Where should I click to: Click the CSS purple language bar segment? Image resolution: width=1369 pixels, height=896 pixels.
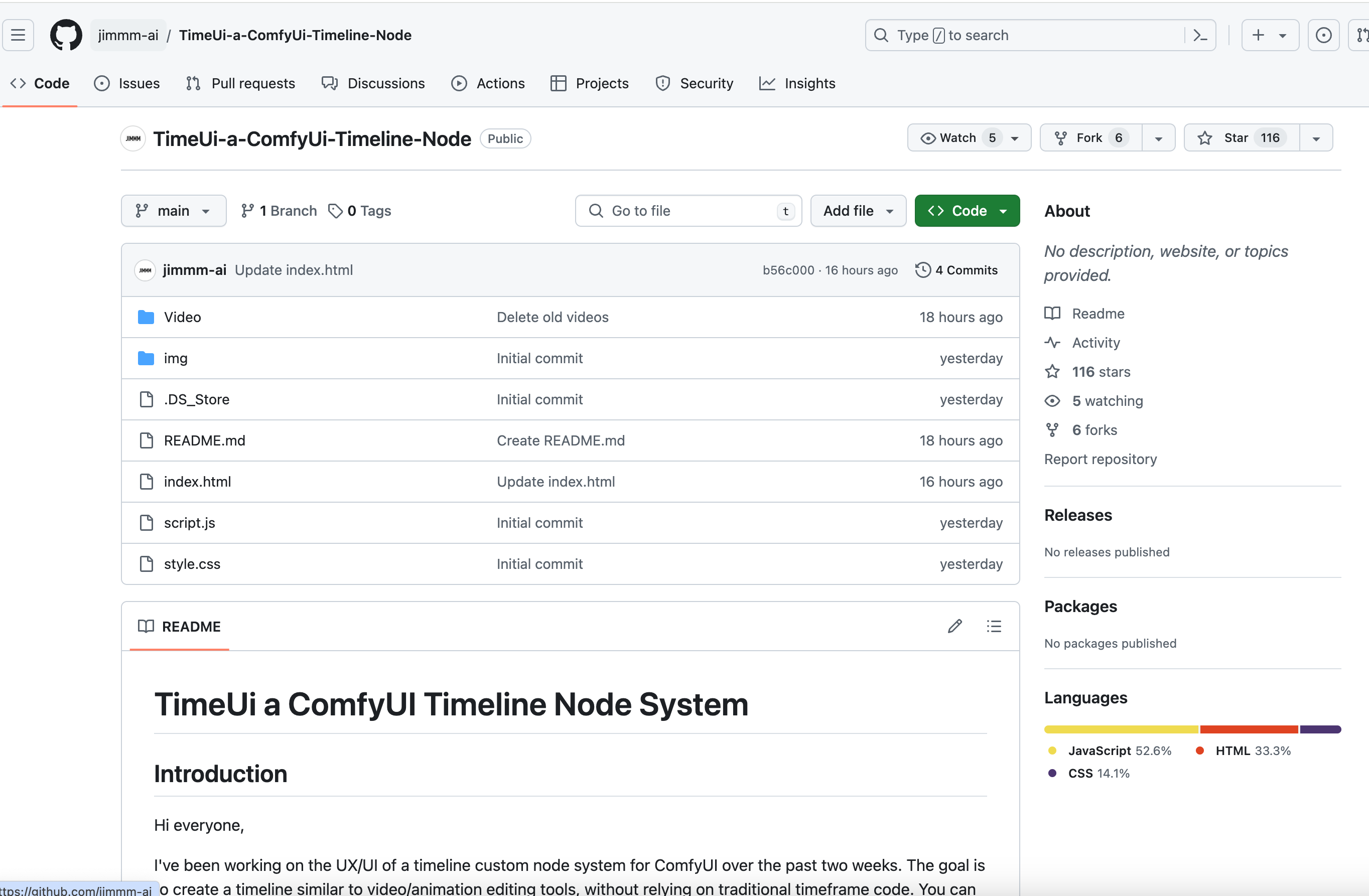tap(1320, 729)
